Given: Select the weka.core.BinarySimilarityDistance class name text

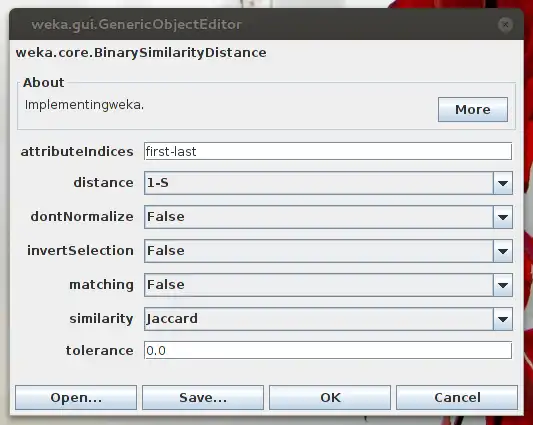Looking at the screenshot, I should click(141, 53).
